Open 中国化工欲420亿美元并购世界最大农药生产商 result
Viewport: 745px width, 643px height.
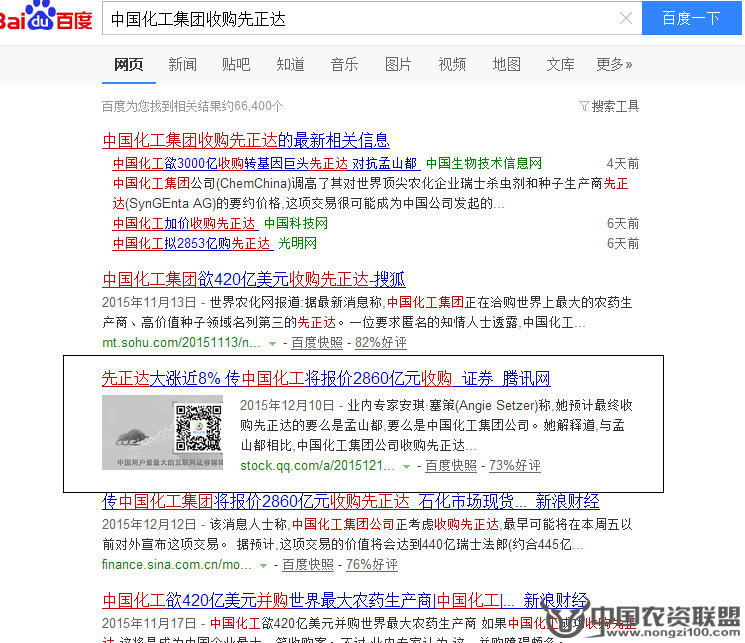345,601
